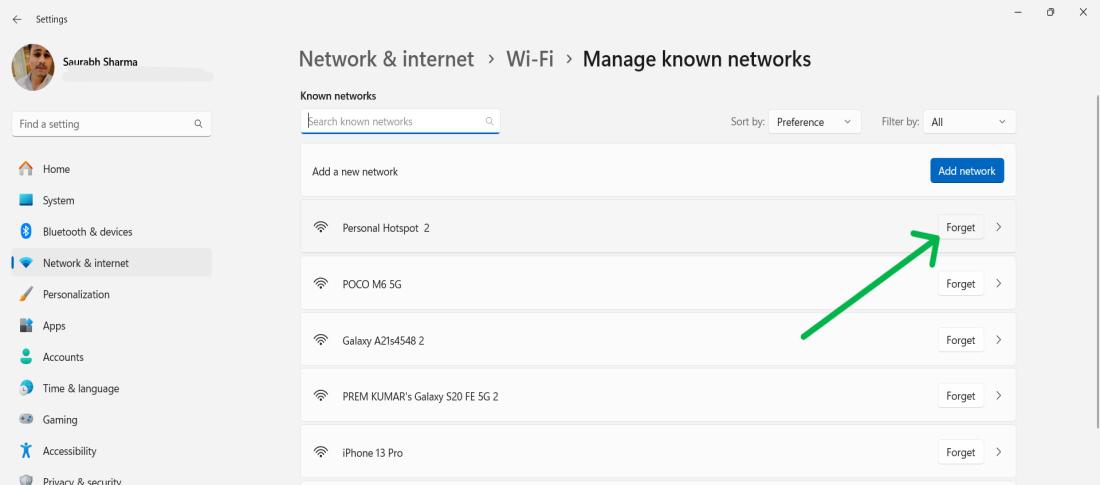Select Network & internet in sidebar
The height and width of the screenshot is (485, 1100).
[x=85, y=263]
